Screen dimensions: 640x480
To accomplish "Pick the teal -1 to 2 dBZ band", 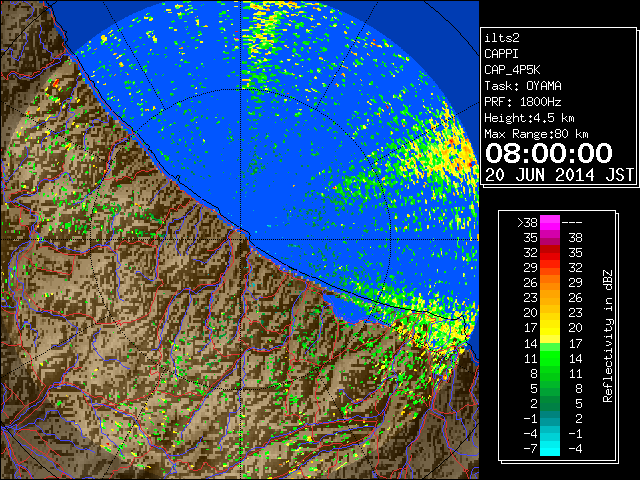I will [550, 418].
